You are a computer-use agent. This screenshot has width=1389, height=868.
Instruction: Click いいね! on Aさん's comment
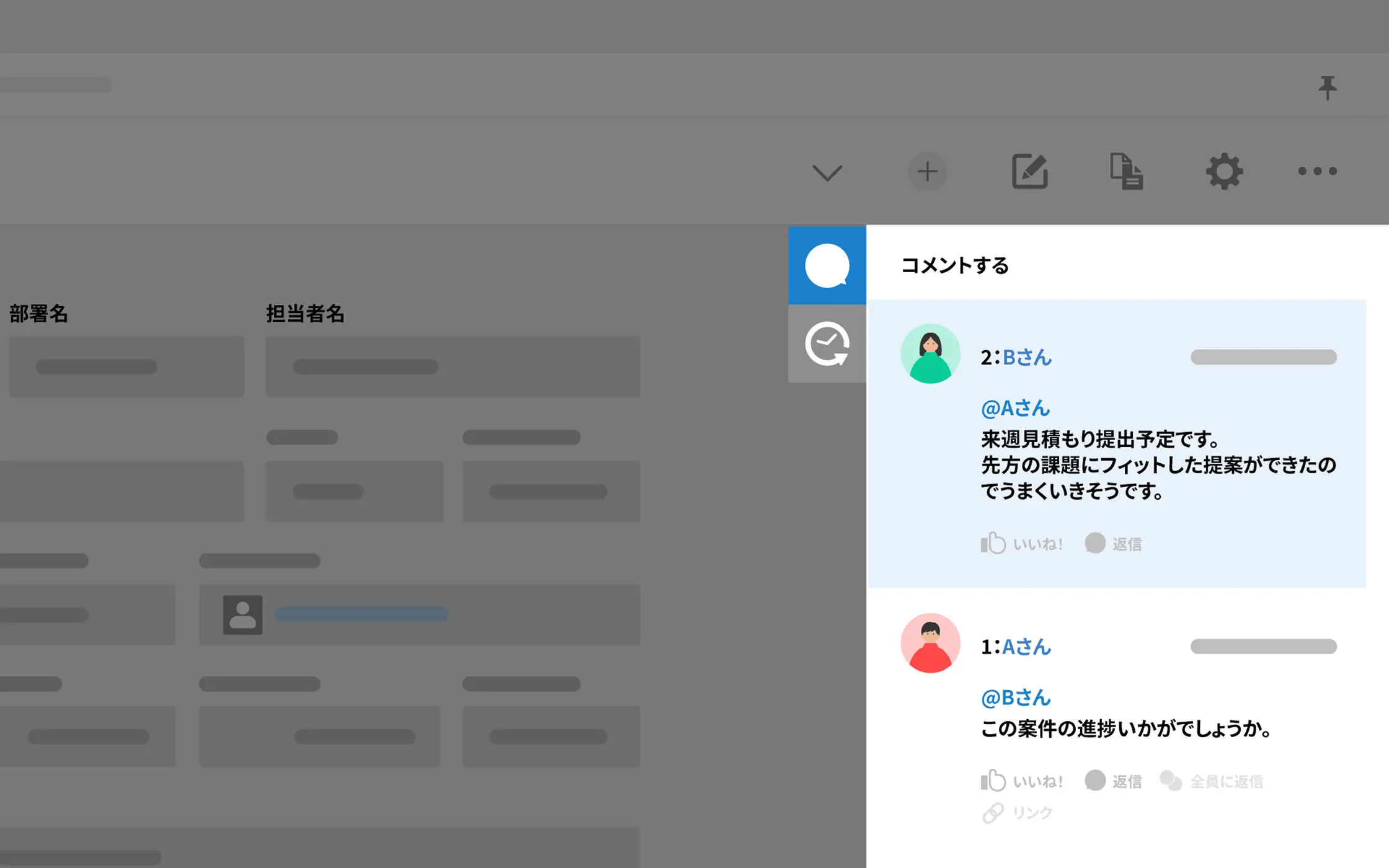click(1022, 781)
